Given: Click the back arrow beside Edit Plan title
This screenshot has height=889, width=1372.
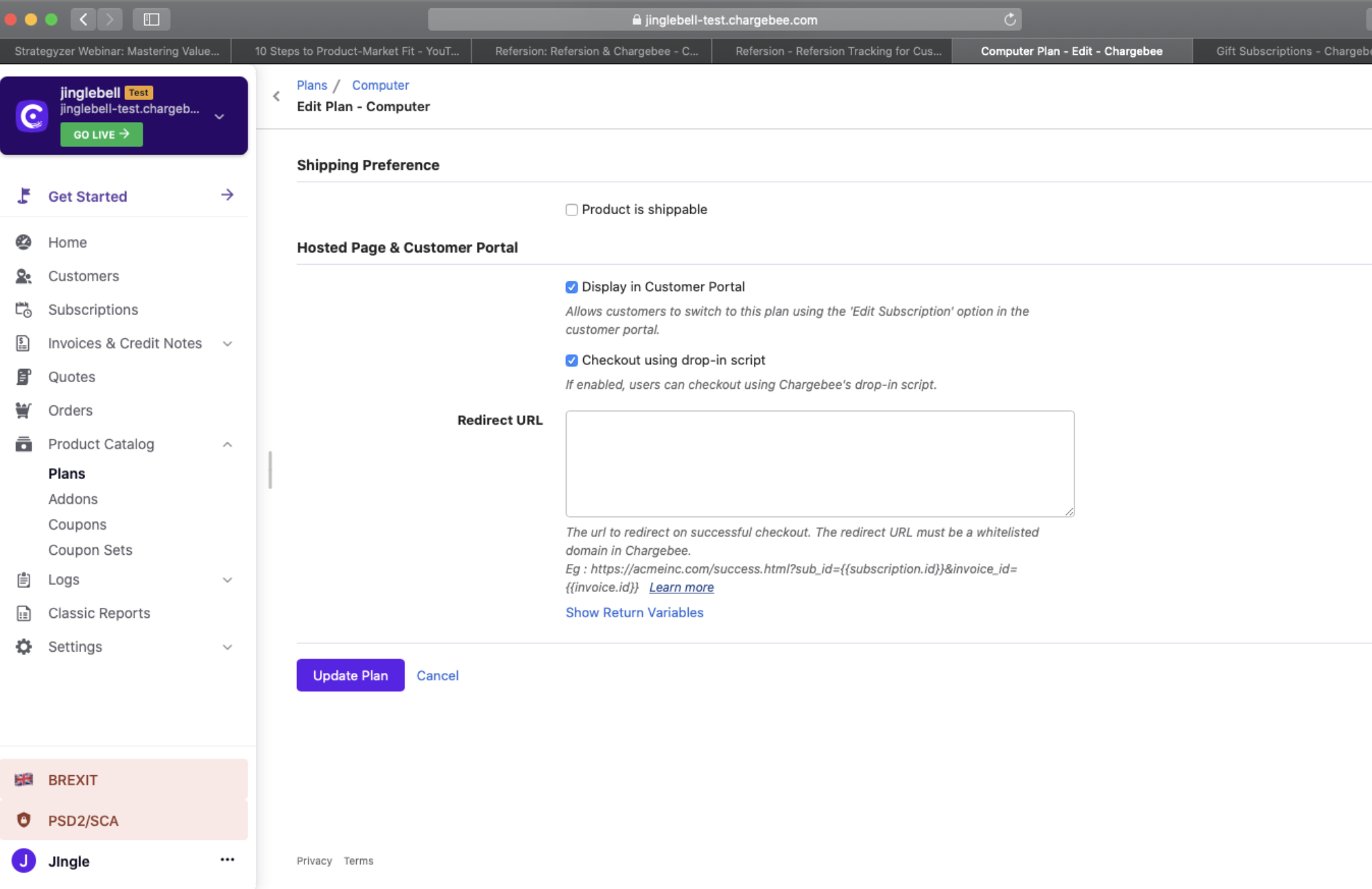Looking at the screenshot, I should [276, 96].
